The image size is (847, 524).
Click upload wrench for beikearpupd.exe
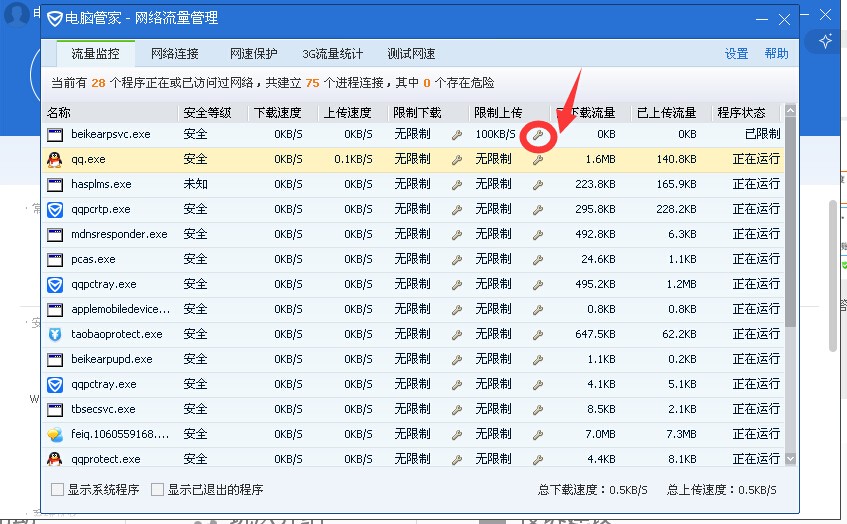point(537,360)
